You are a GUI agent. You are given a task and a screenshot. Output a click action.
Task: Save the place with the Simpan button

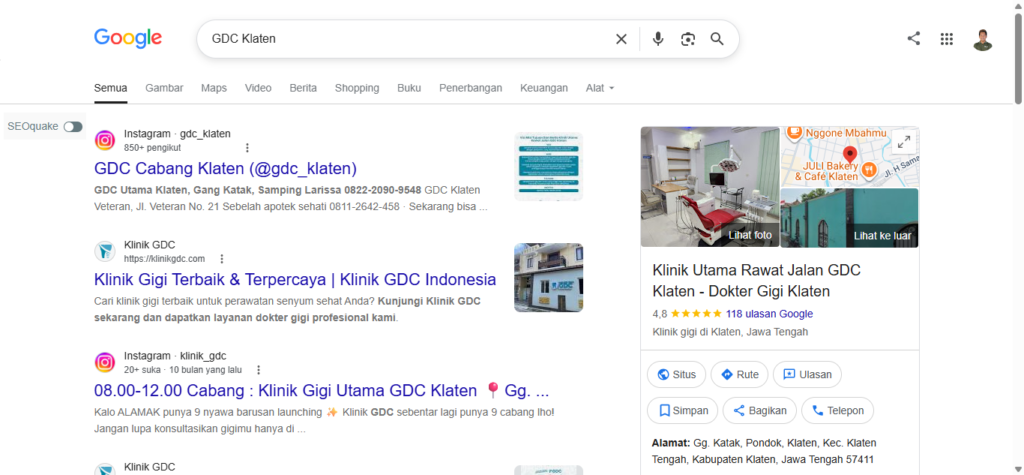click(x=682, y=410)
